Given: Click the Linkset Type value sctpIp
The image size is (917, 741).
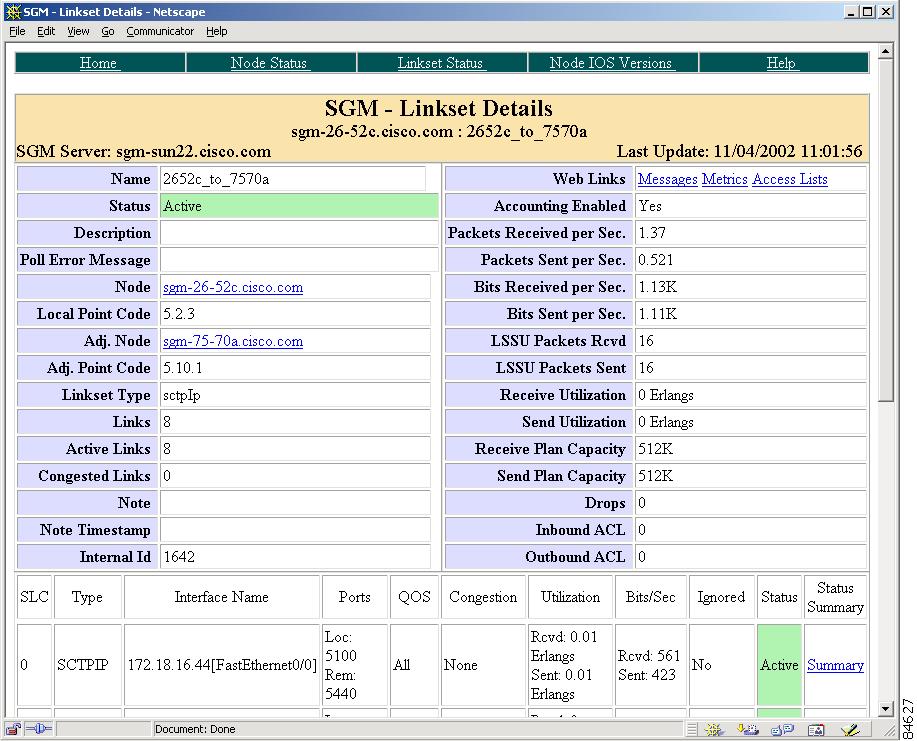Looking at the screenshot, I should pyautogui.click(x=182, y=395).
